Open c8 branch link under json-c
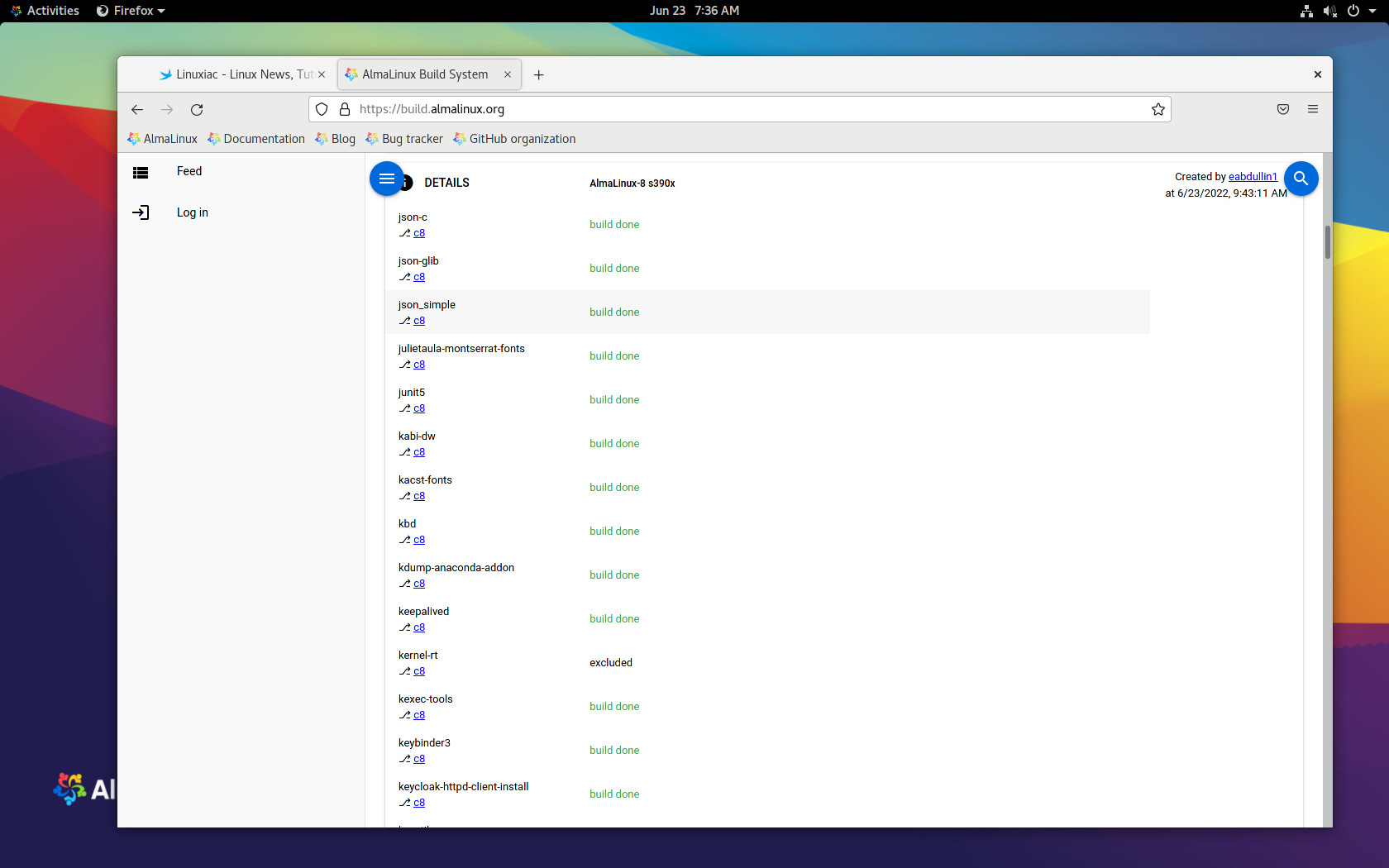 (x=419, y=233)
